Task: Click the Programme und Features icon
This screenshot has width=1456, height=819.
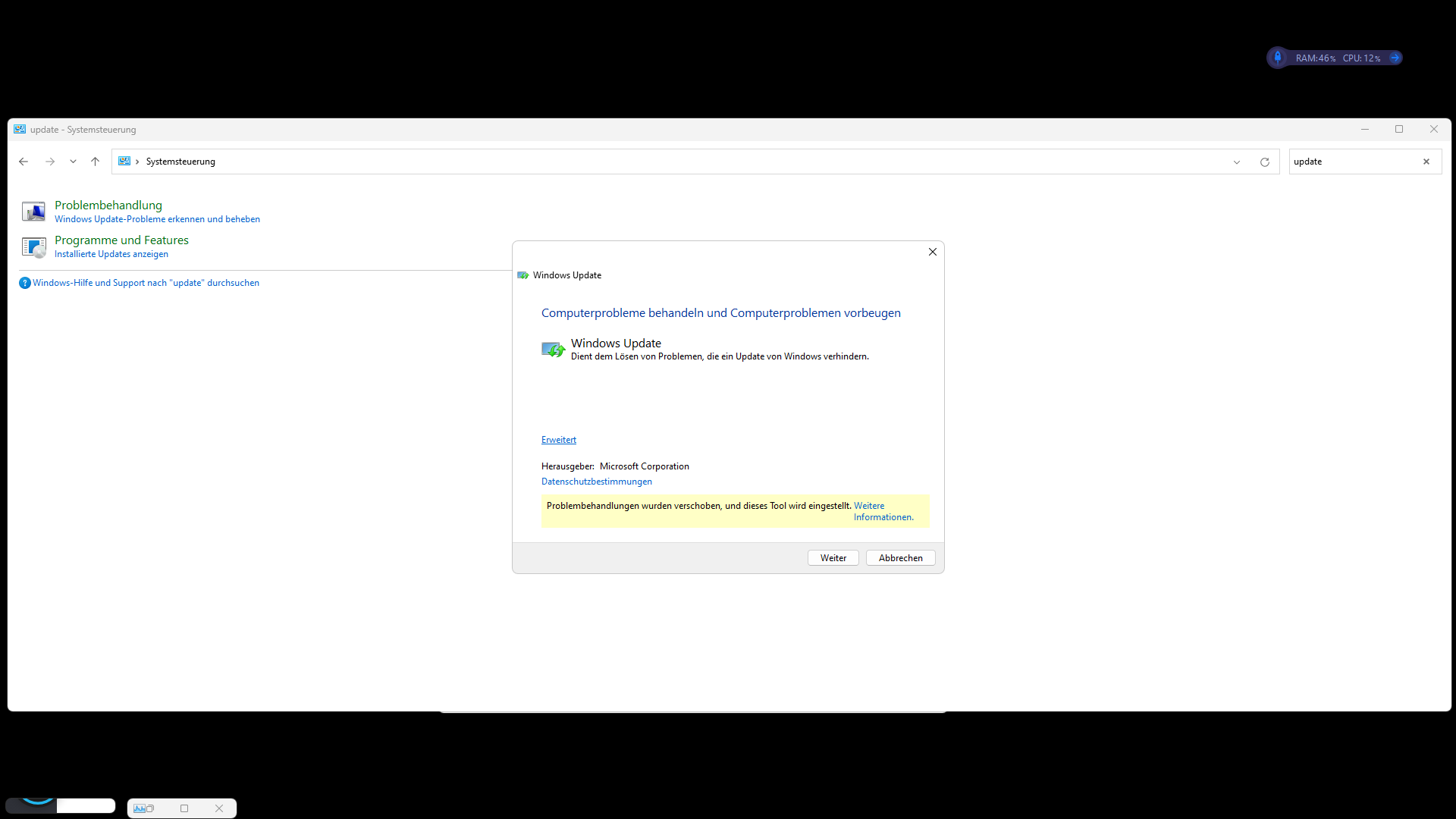Action: [x=33, y=247]
